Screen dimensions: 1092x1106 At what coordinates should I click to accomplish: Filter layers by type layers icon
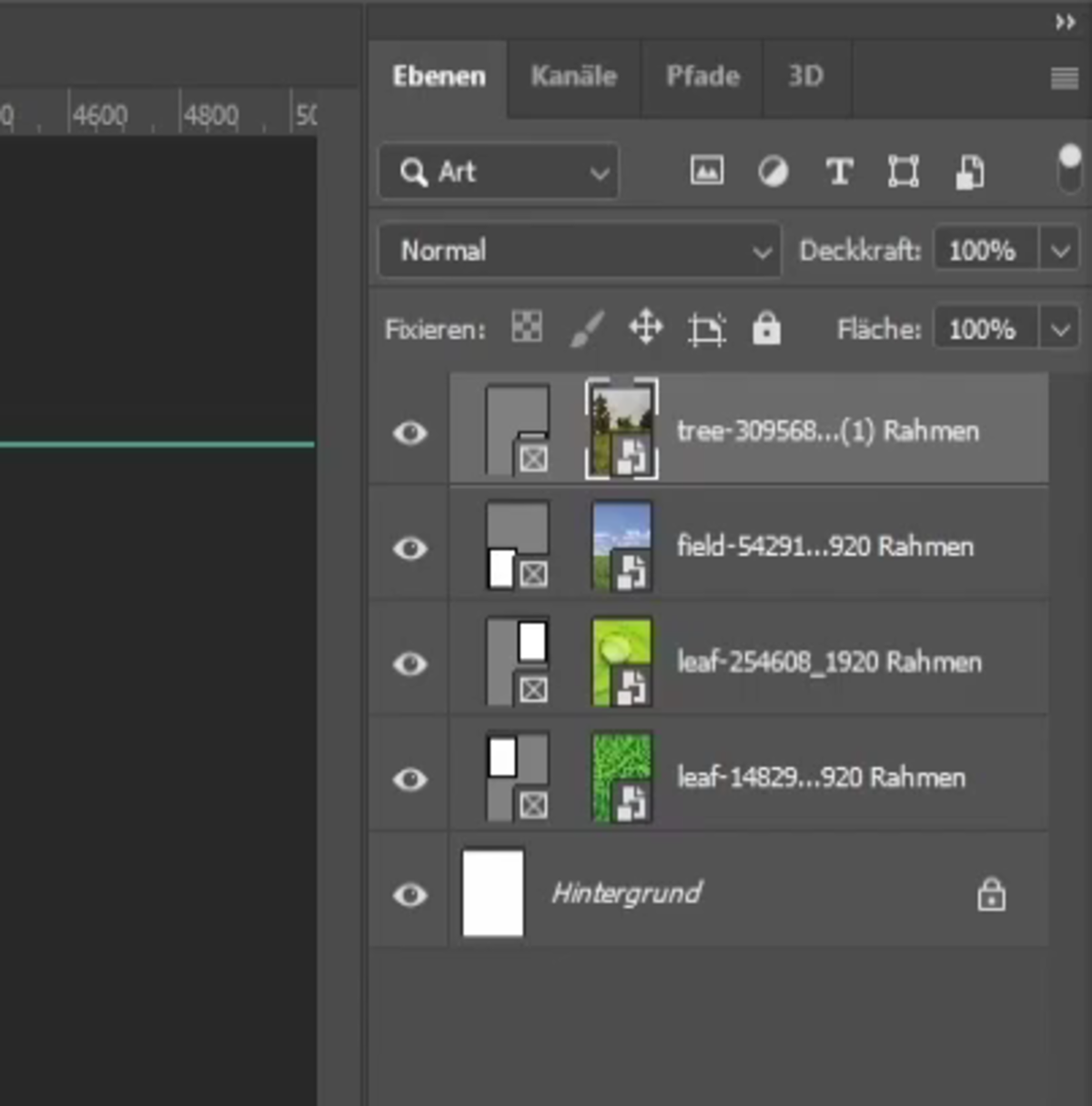pyautogui.click(x=838, y=171)
